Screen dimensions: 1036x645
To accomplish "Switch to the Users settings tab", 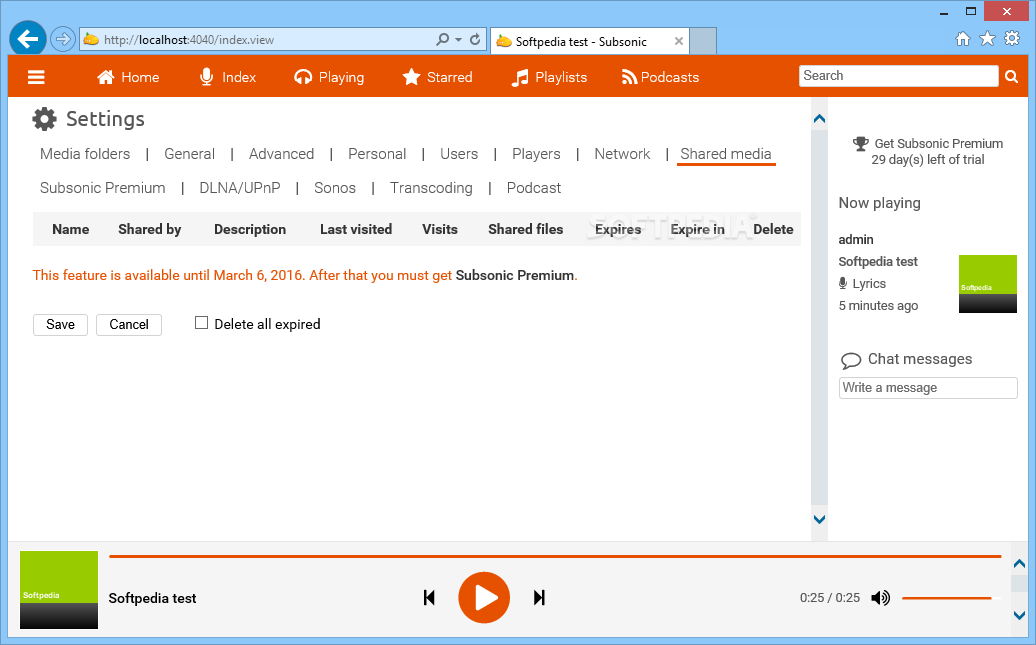I will (459, 154).
